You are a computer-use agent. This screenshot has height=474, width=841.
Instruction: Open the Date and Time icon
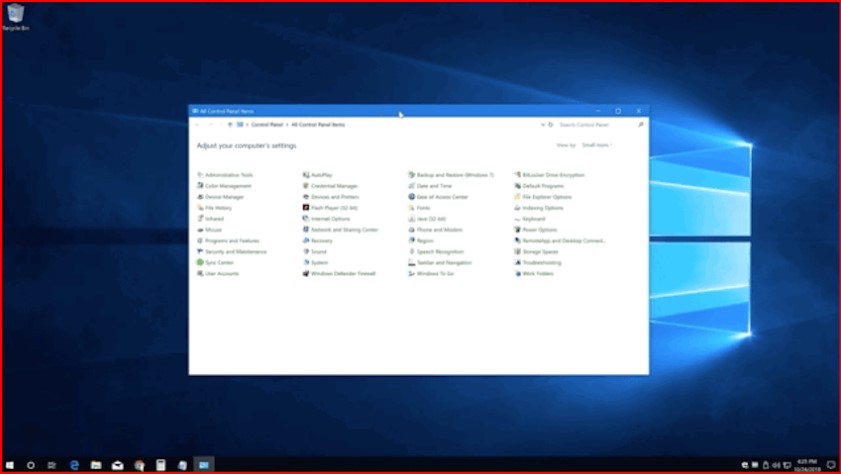coord(411,186)
